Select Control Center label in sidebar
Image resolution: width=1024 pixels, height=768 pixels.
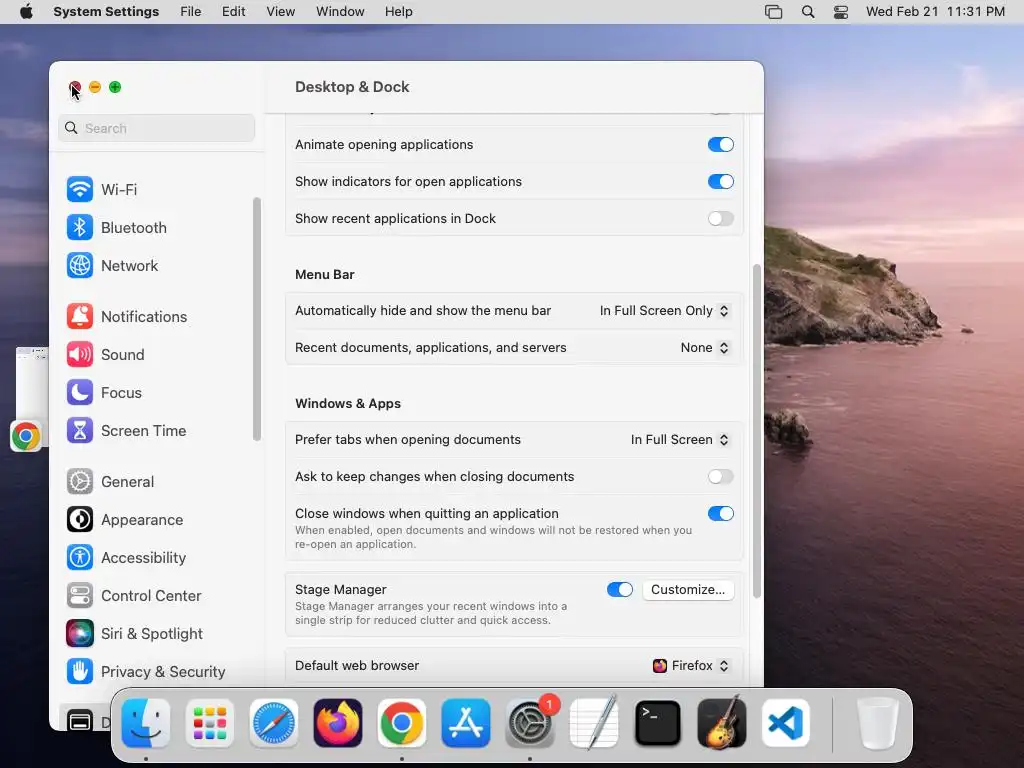[x=151, y=596]
